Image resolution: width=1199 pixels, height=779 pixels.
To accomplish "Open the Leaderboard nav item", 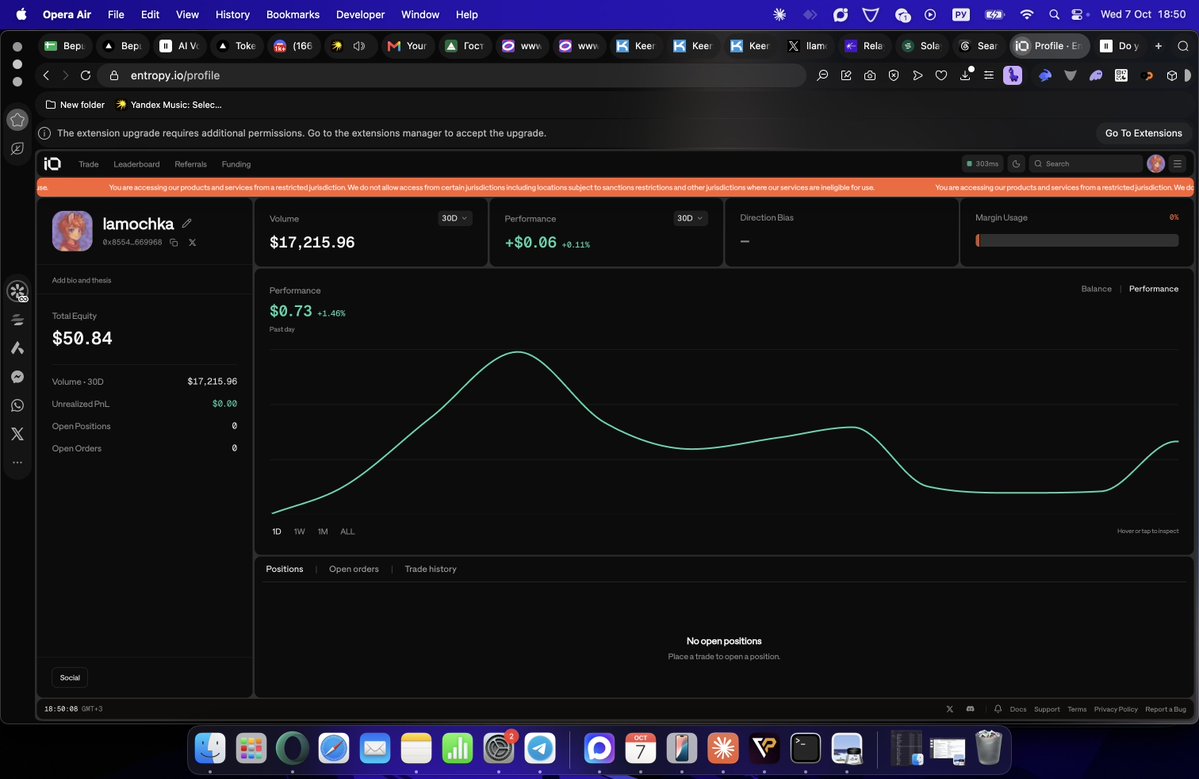I will click(136, 164).
